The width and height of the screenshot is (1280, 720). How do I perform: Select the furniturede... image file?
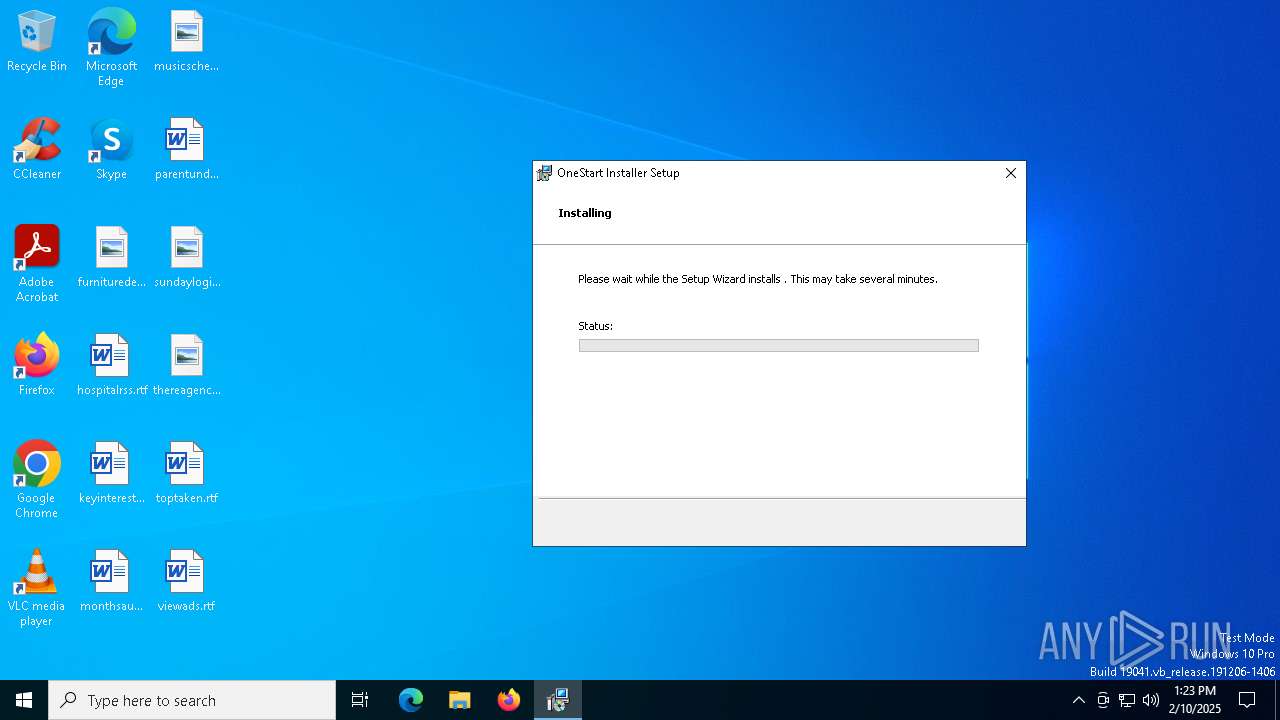pyautogui.click(x=111, y=258)
